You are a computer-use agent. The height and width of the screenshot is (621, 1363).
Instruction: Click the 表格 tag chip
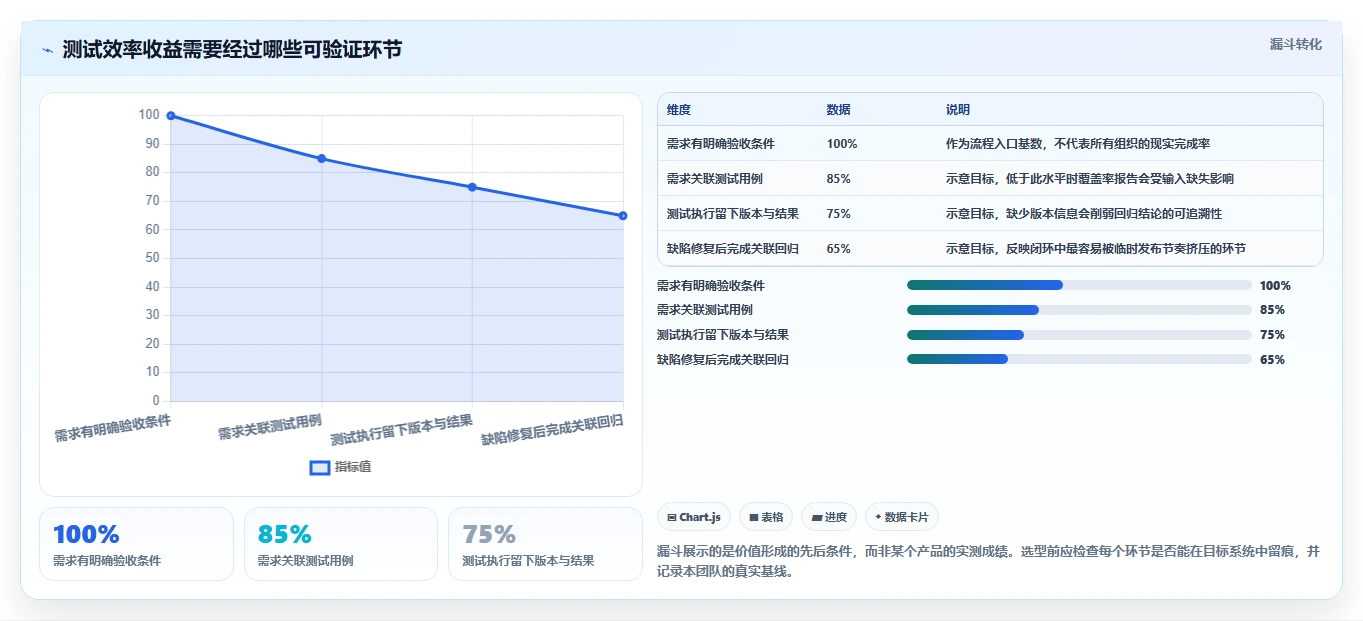tap(765, 517)
